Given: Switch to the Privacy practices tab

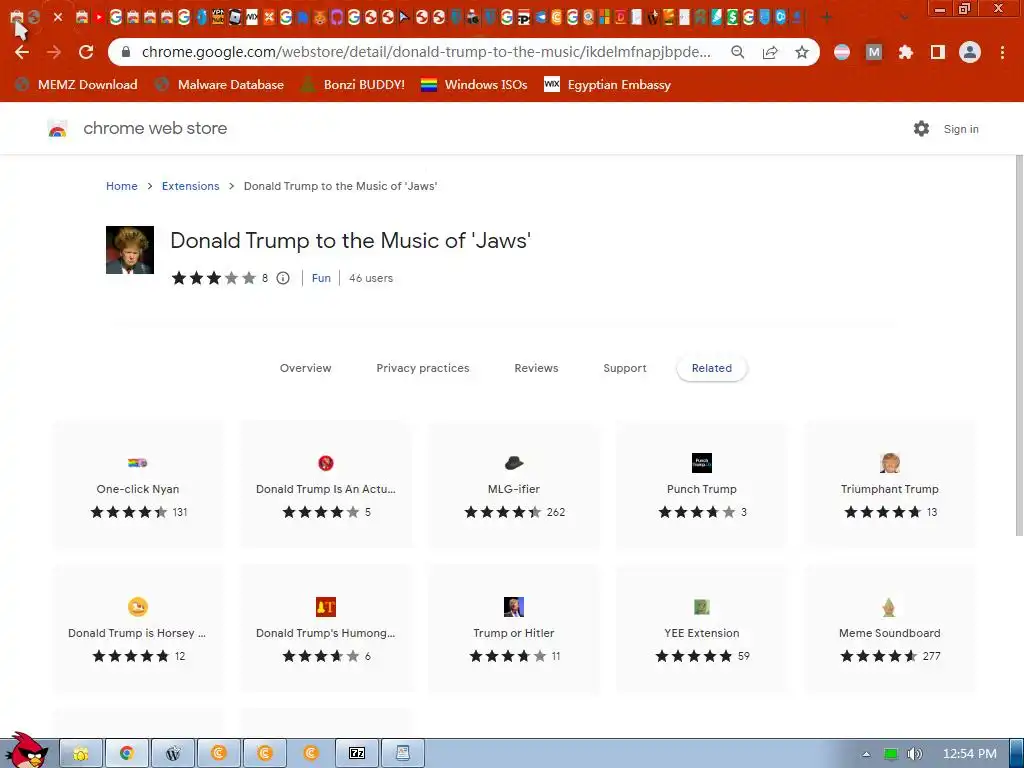Looking at the screenshot, I should (x=423, y=368).
